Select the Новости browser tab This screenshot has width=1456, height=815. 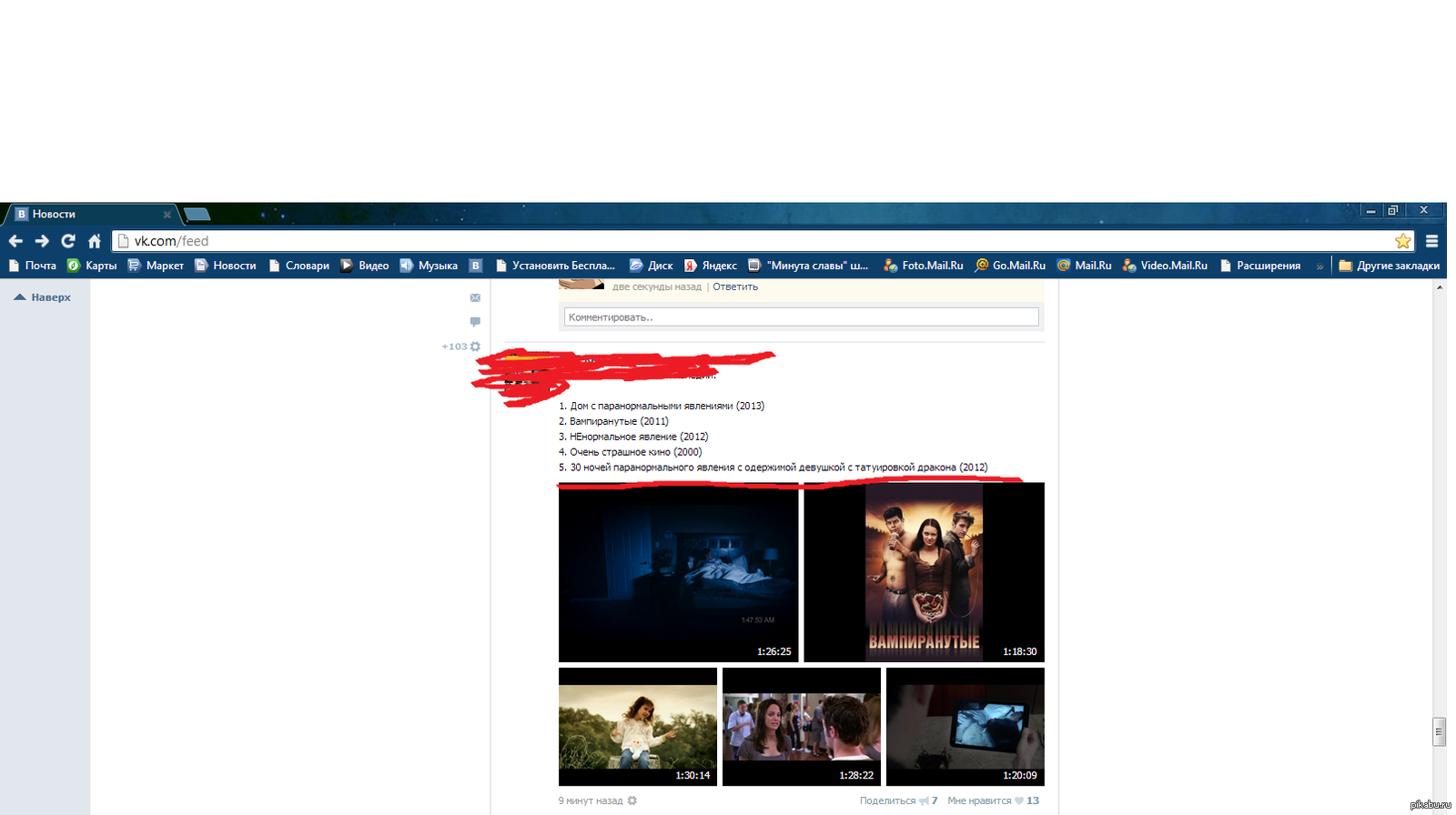pos(91,215)
